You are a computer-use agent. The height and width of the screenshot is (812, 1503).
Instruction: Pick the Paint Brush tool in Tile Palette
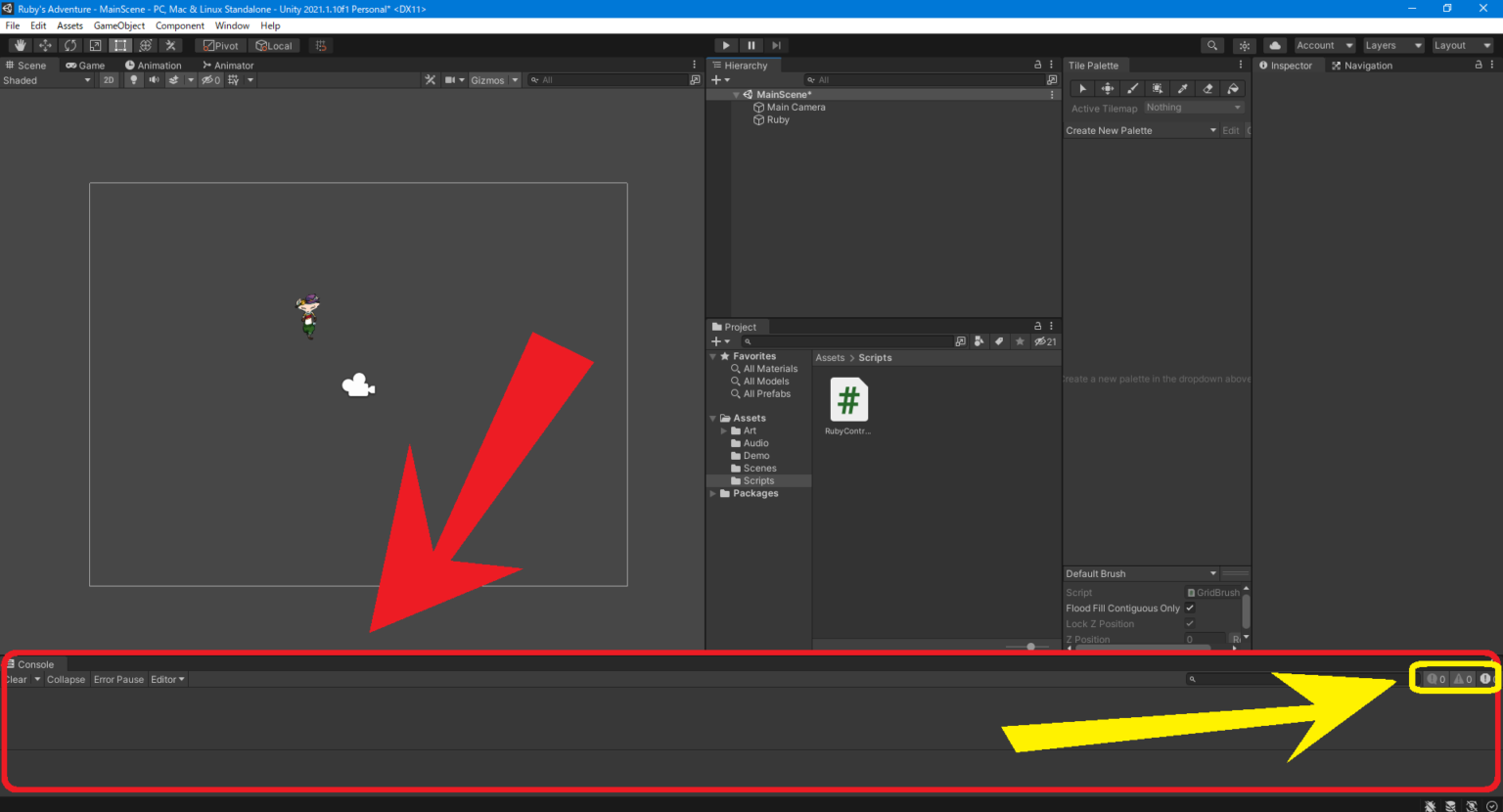pos(1132,88)
